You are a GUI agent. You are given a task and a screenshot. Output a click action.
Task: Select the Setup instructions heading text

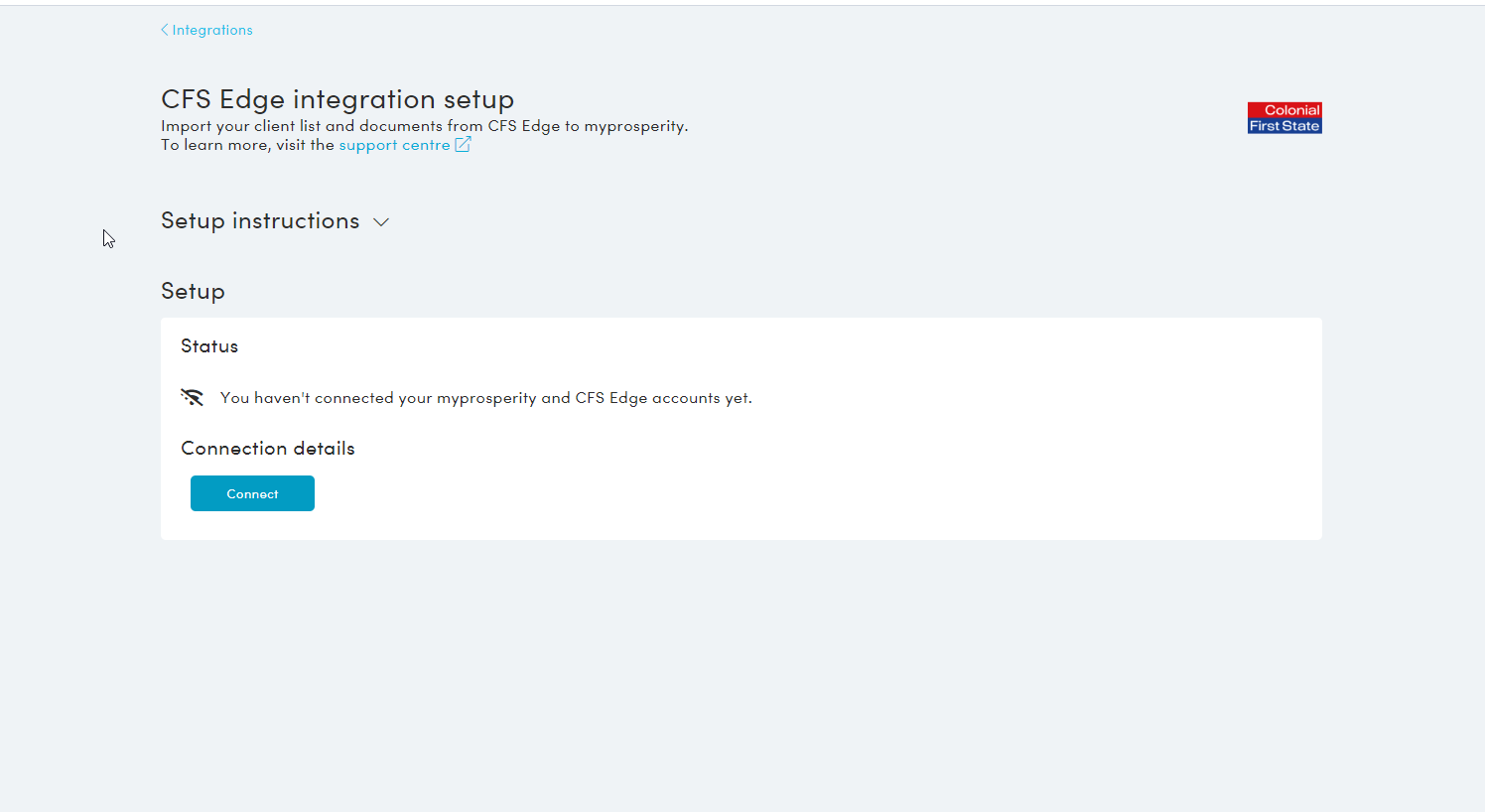pyautogui.click(x=260, y=220)
